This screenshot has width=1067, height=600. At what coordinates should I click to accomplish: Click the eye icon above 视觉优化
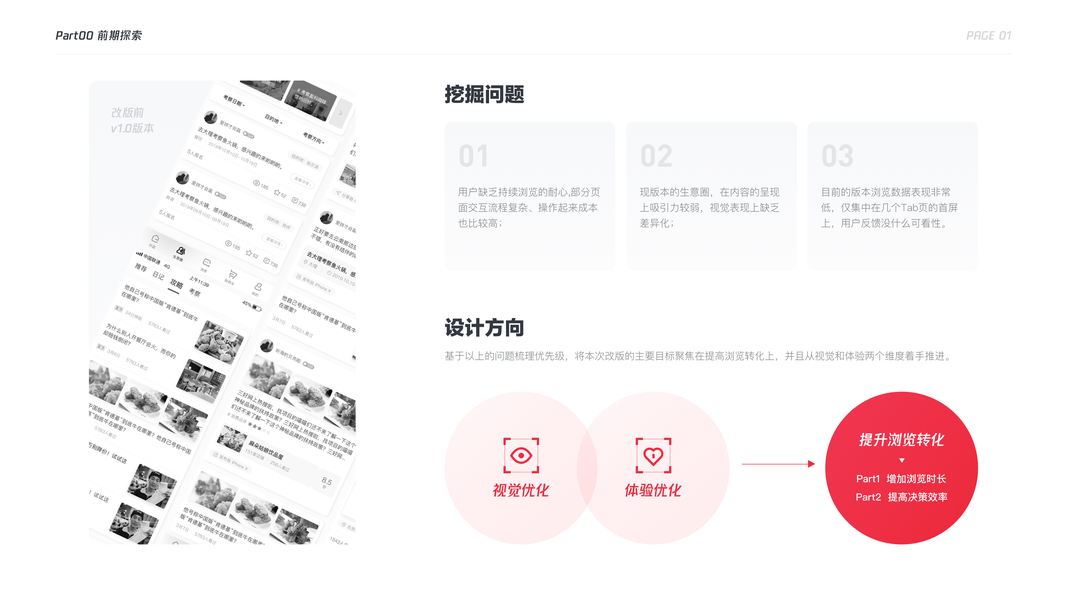coord(521,455)
